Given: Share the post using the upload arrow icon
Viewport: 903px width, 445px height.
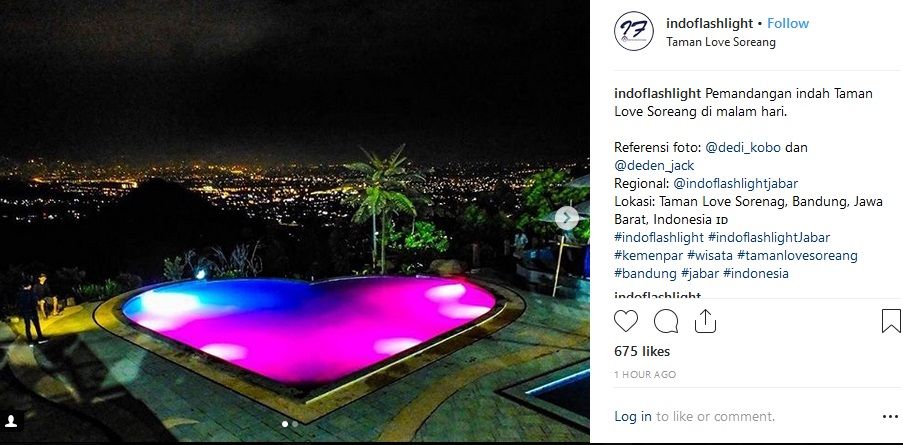Looking at the screenshot, I should pyautogui.click(x=705, y=321).
